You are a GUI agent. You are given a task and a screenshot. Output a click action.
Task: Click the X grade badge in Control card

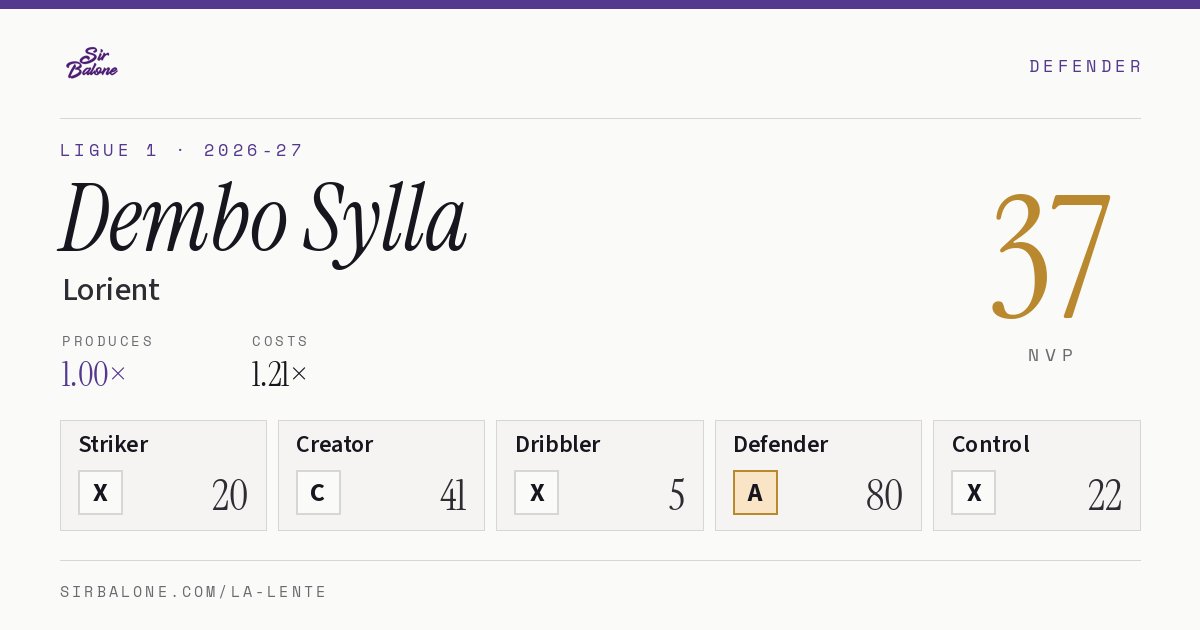click(x=974, y=492)
